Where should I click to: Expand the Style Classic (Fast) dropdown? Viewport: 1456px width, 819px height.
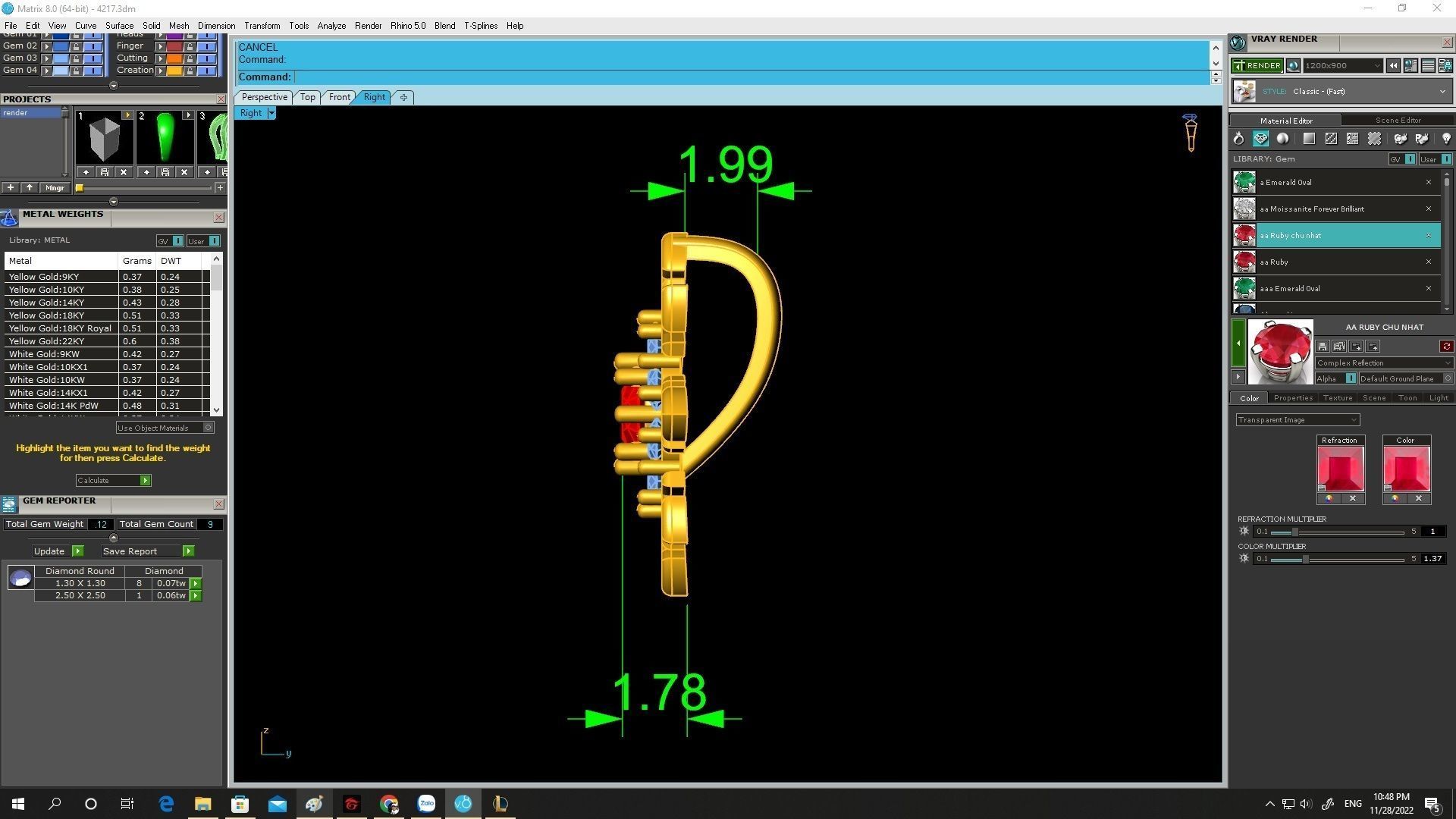pyautogui.click(x=1442, y=92)
